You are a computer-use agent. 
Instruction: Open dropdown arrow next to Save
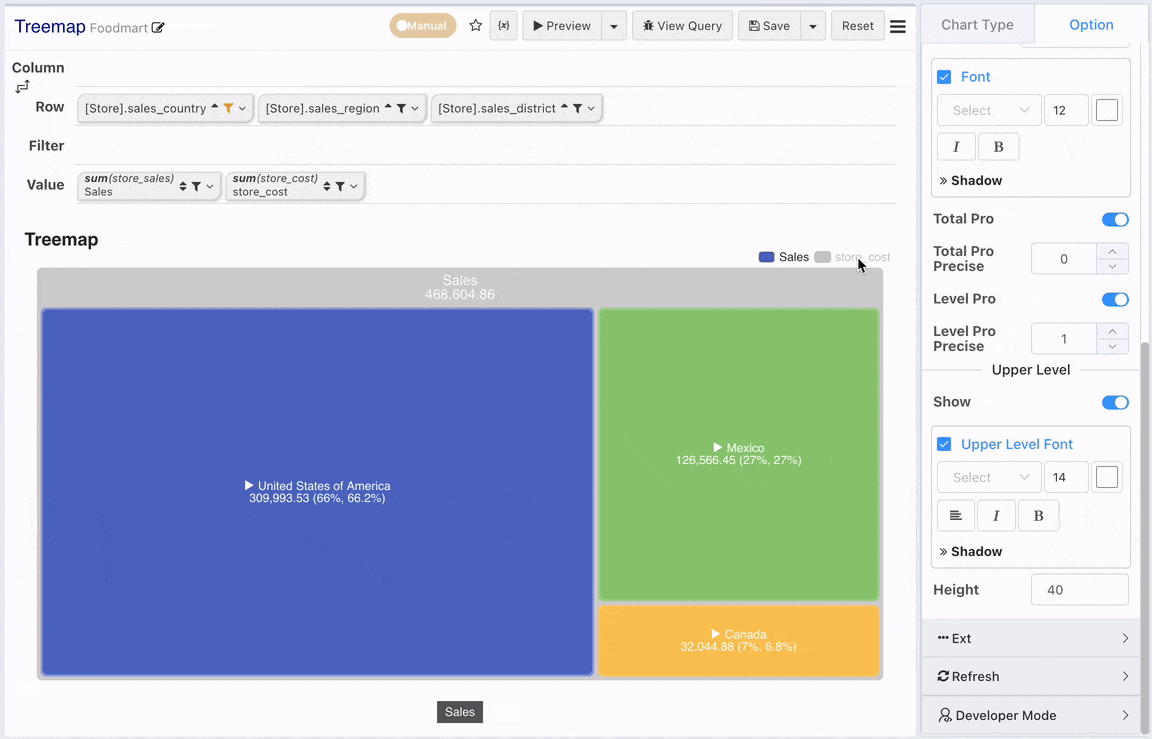(813, 26)
